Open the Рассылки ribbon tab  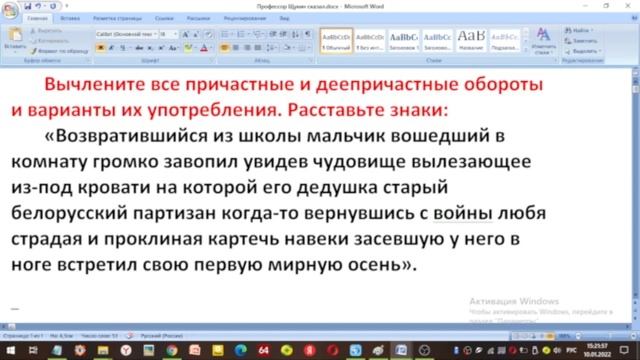tap(198, 18)
